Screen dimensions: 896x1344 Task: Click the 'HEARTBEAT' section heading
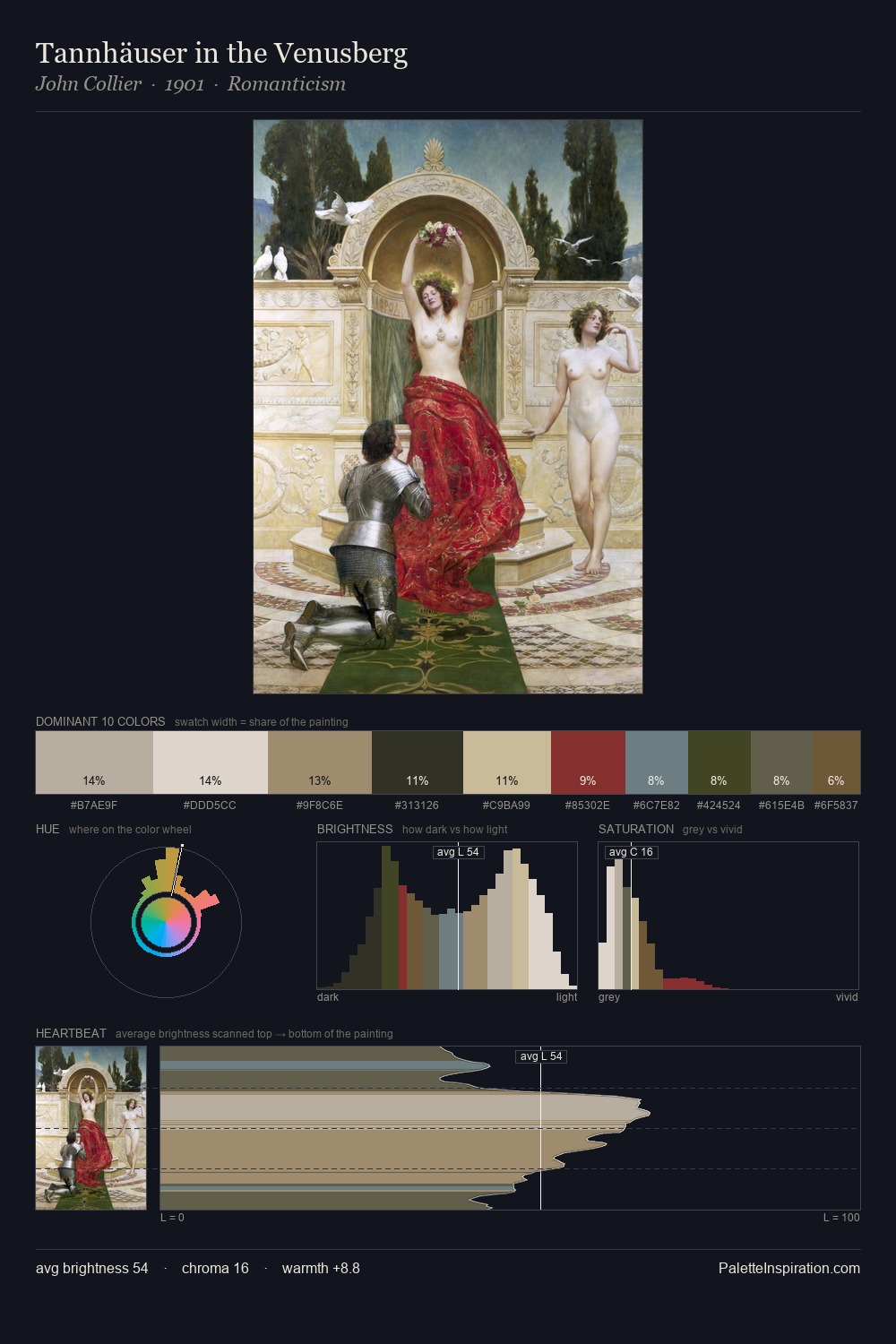click(x=71, y=1033)
